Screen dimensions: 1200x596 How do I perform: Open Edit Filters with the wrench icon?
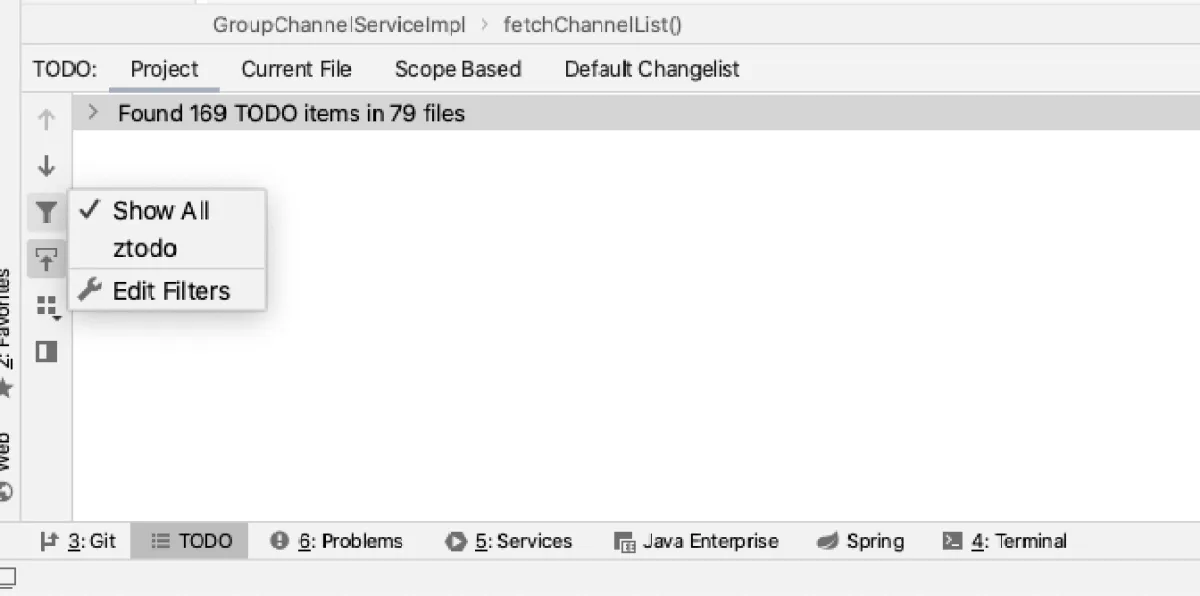[170, 291]
